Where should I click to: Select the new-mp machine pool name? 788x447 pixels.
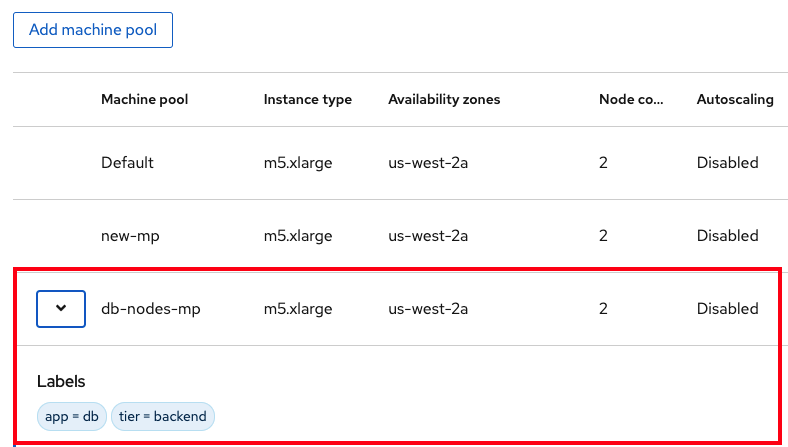(131, 236)
